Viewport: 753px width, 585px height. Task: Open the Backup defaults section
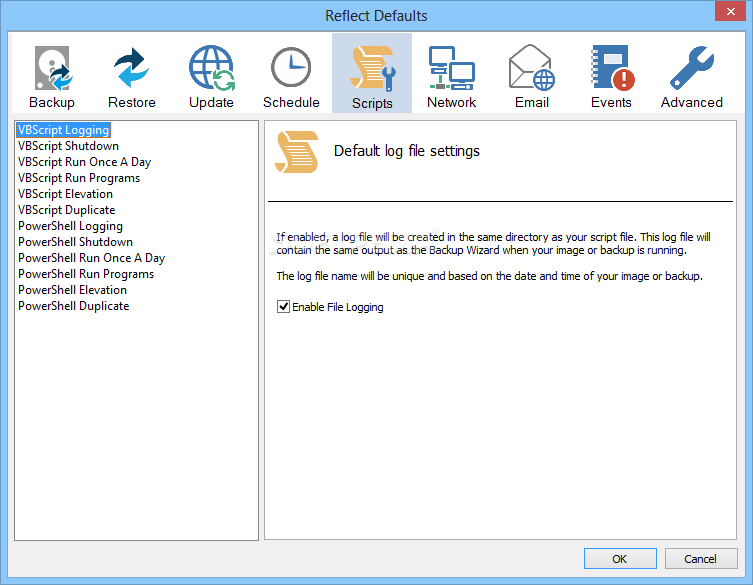click(x=52, y=74)
